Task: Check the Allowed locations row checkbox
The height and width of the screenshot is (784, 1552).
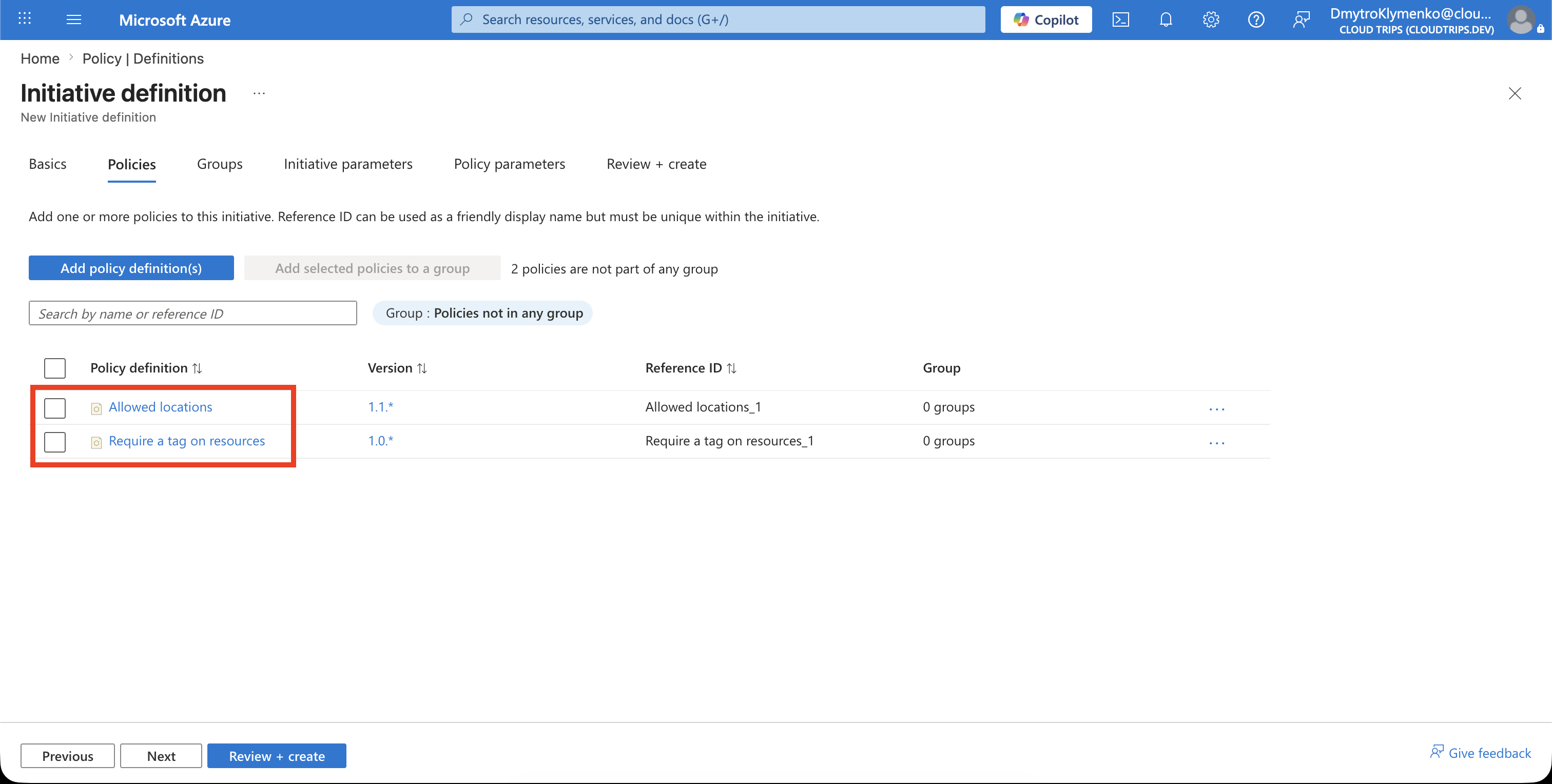Action: click(55, 408)
